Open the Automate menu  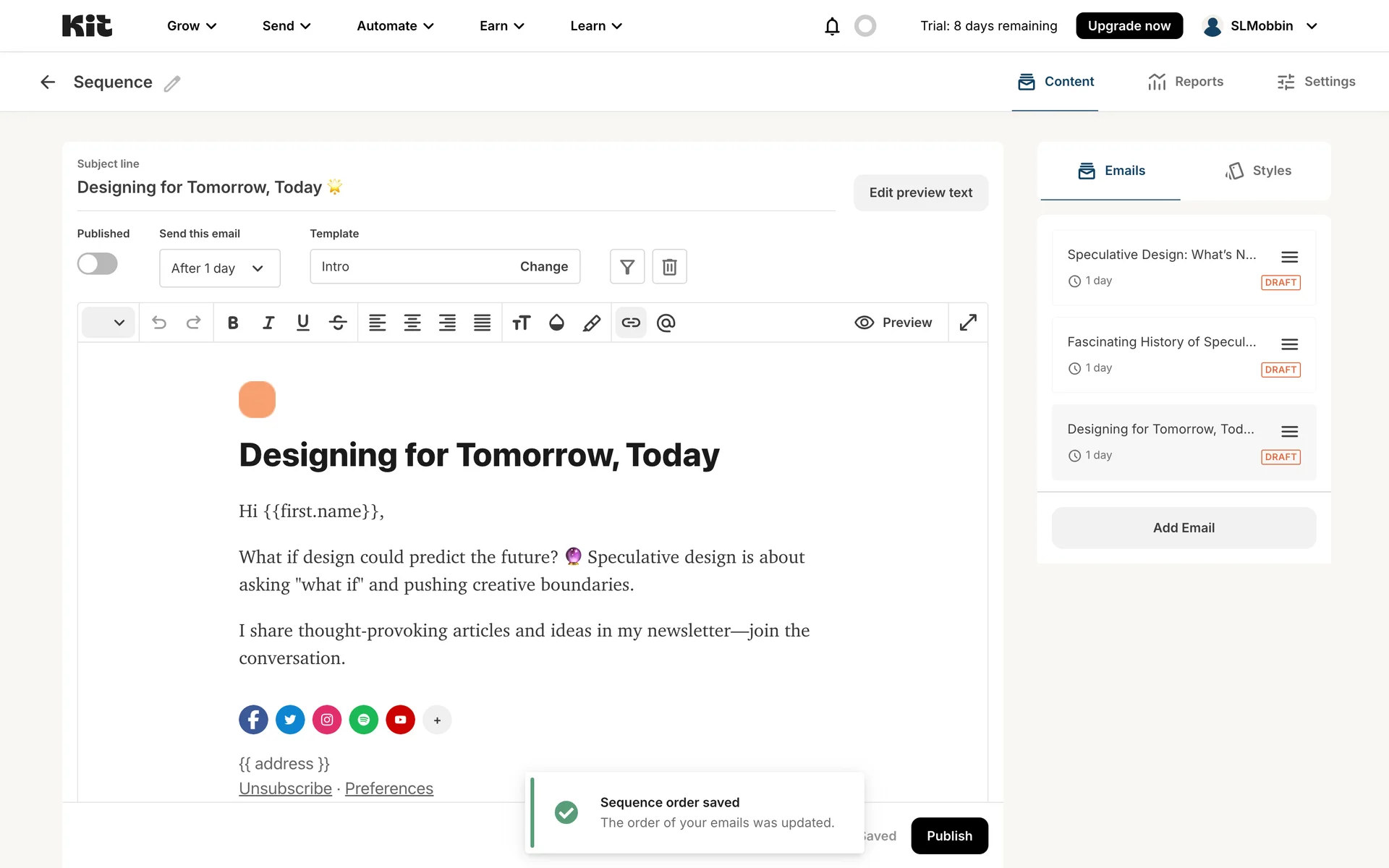tap(395, 26)
